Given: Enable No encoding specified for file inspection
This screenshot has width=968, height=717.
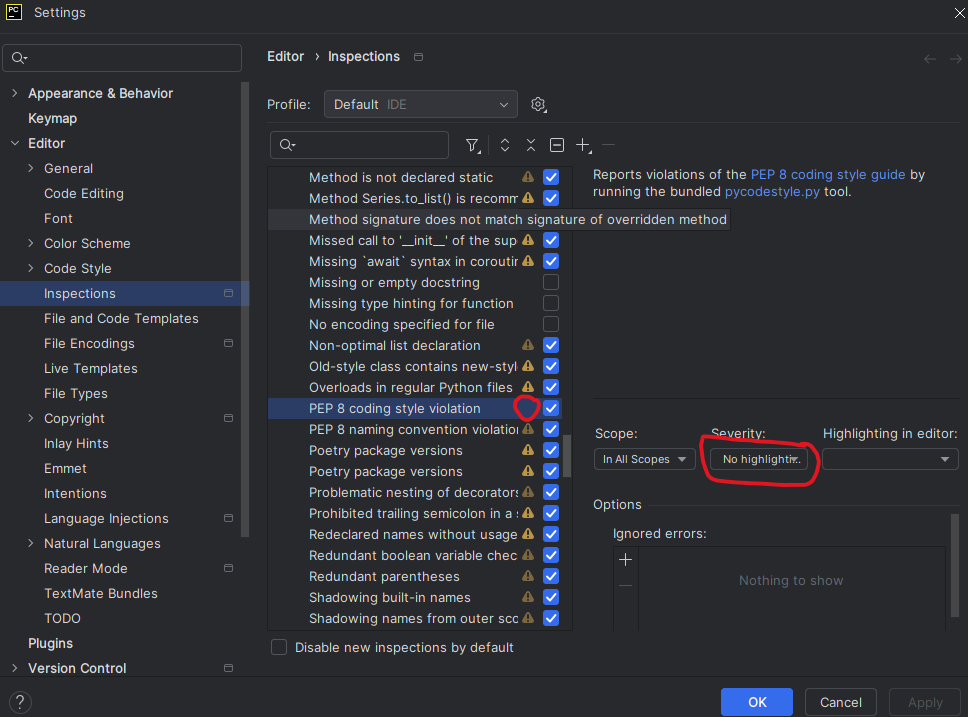Looking at the screenshot, I should 551,324.
